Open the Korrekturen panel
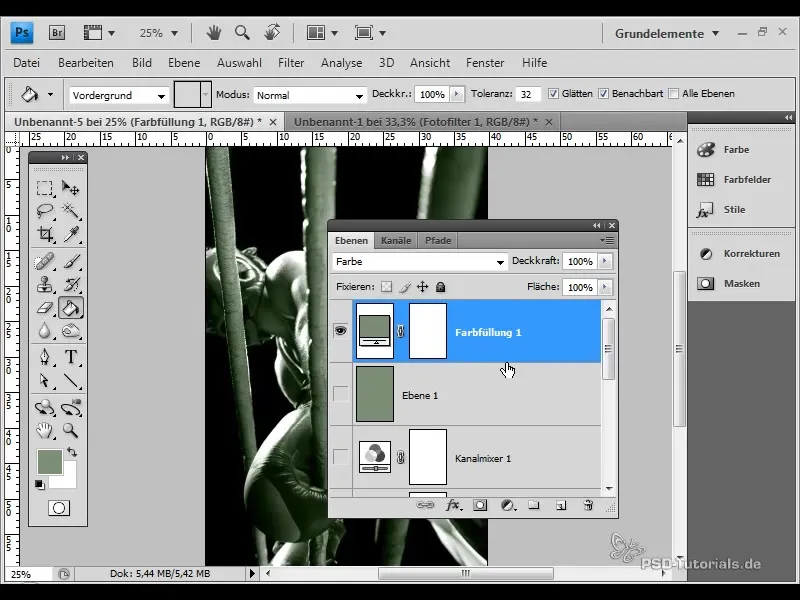Viewport: 800px width, 600px height. pyautogui.click(x=740, y=254)
